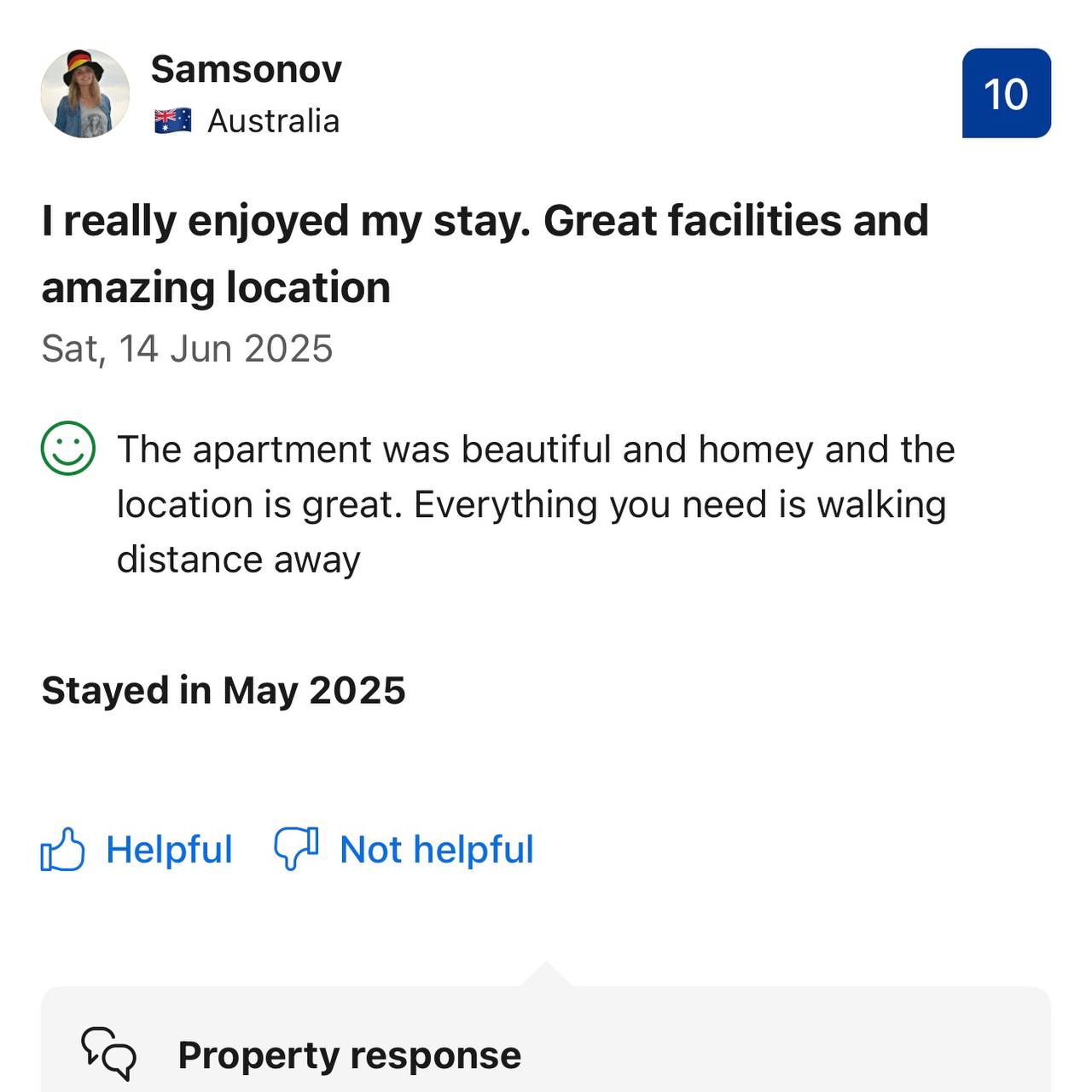Mark the review as Helpful

point(169,850)
